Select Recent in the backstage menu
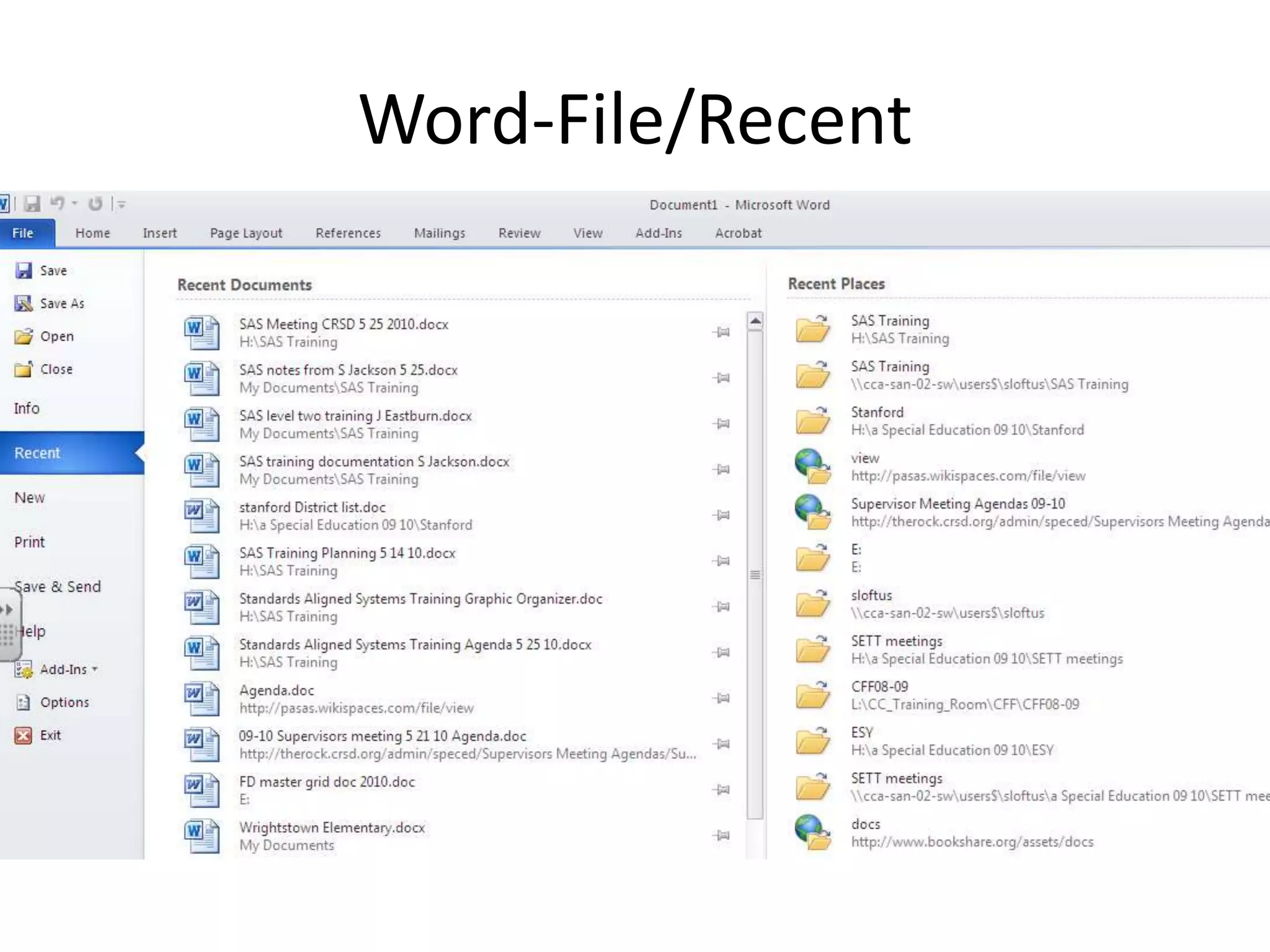1270x952 pixels. click(72, 453)
